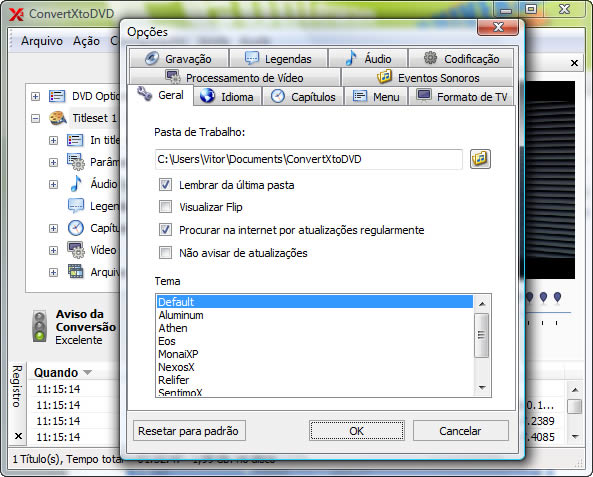Click the conversion traffic light icon
This screenshot has width=593, height=477.
point(40,326)
